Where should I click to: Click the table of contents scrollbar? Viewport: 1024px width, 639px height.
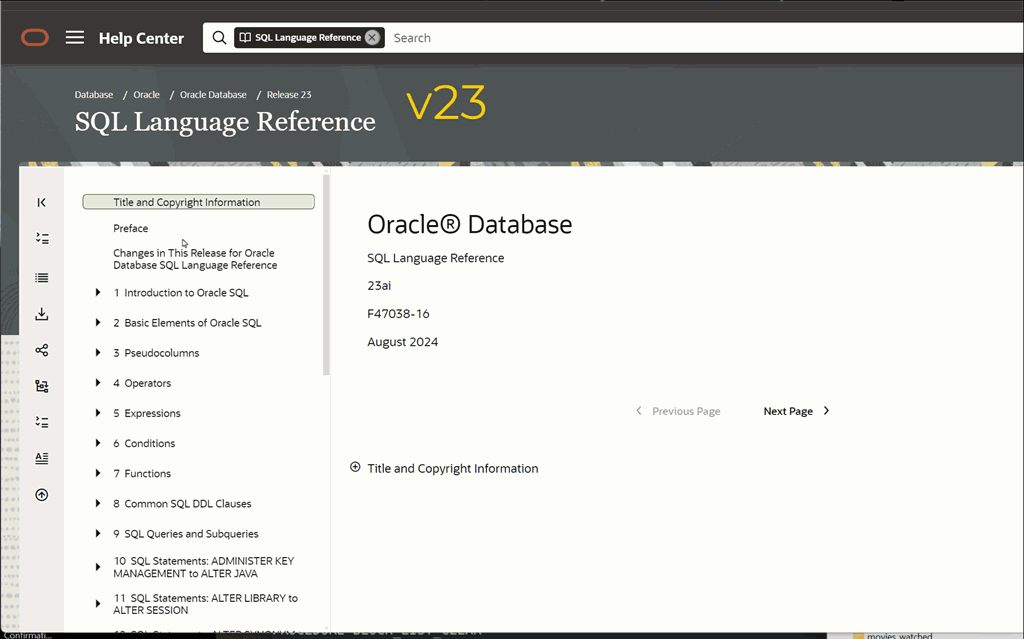326,274
